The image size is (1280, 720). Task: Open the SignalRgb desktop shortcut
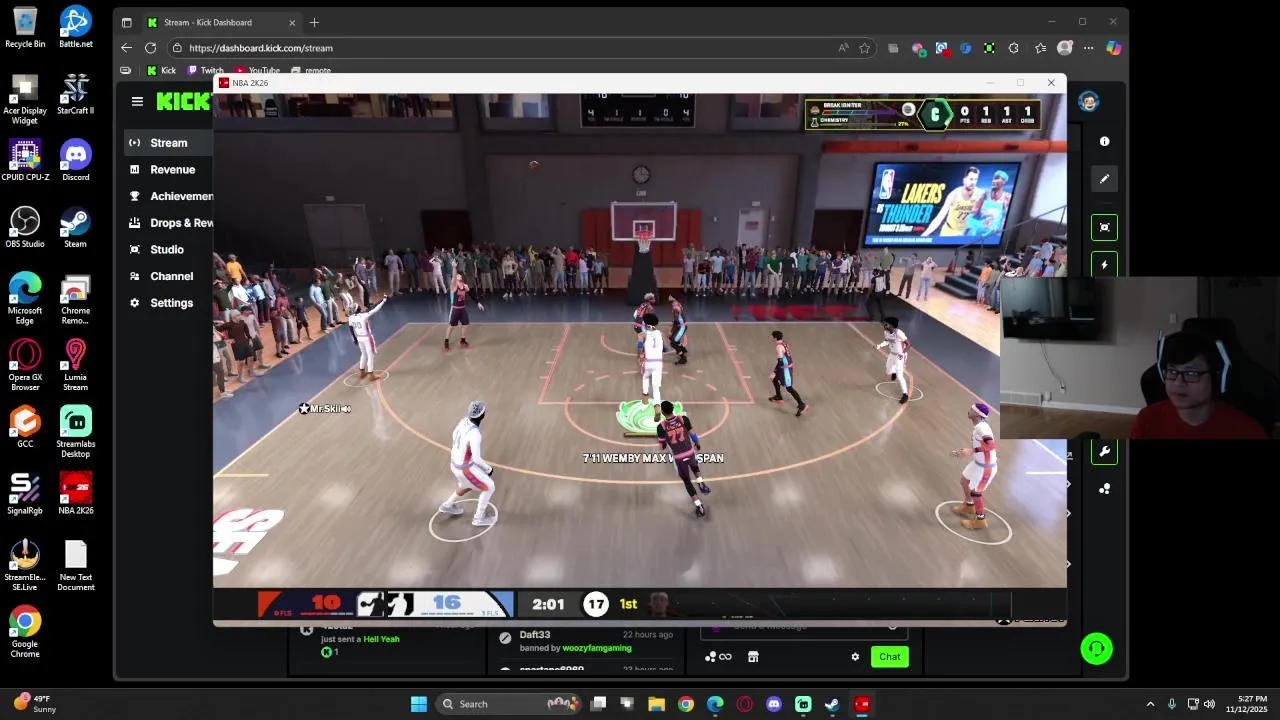[x=25, y=494]
